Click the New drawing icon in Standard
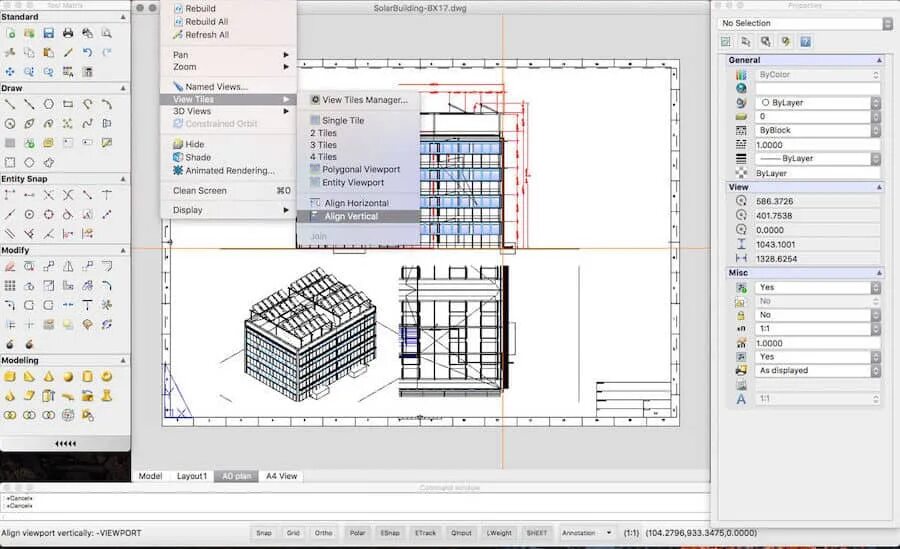This screenshot has height=549, width=900. point(10,33)
